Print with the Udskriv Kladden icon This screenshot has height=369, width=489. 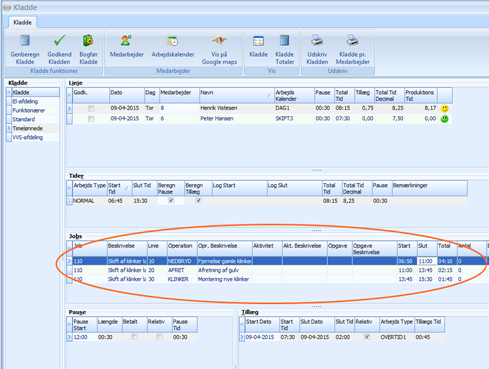point(317,41)
